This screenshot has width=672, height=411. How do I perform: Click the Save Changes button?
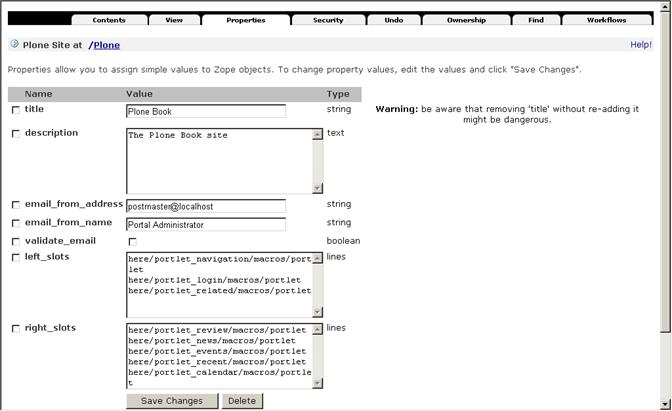(x=172, y=401)
